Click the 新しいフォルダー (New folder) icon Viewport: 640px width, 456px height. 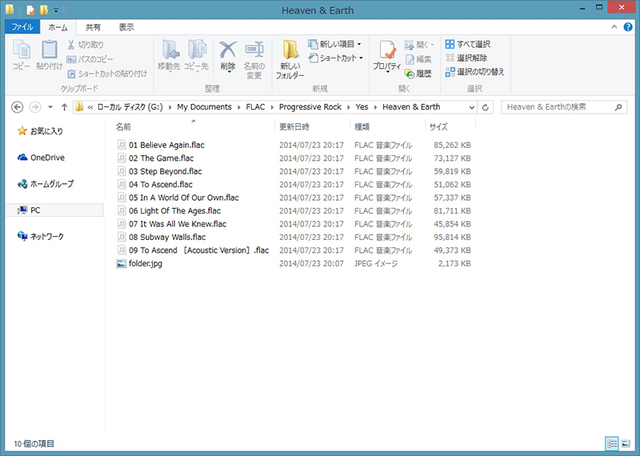(x=290, y=59)
